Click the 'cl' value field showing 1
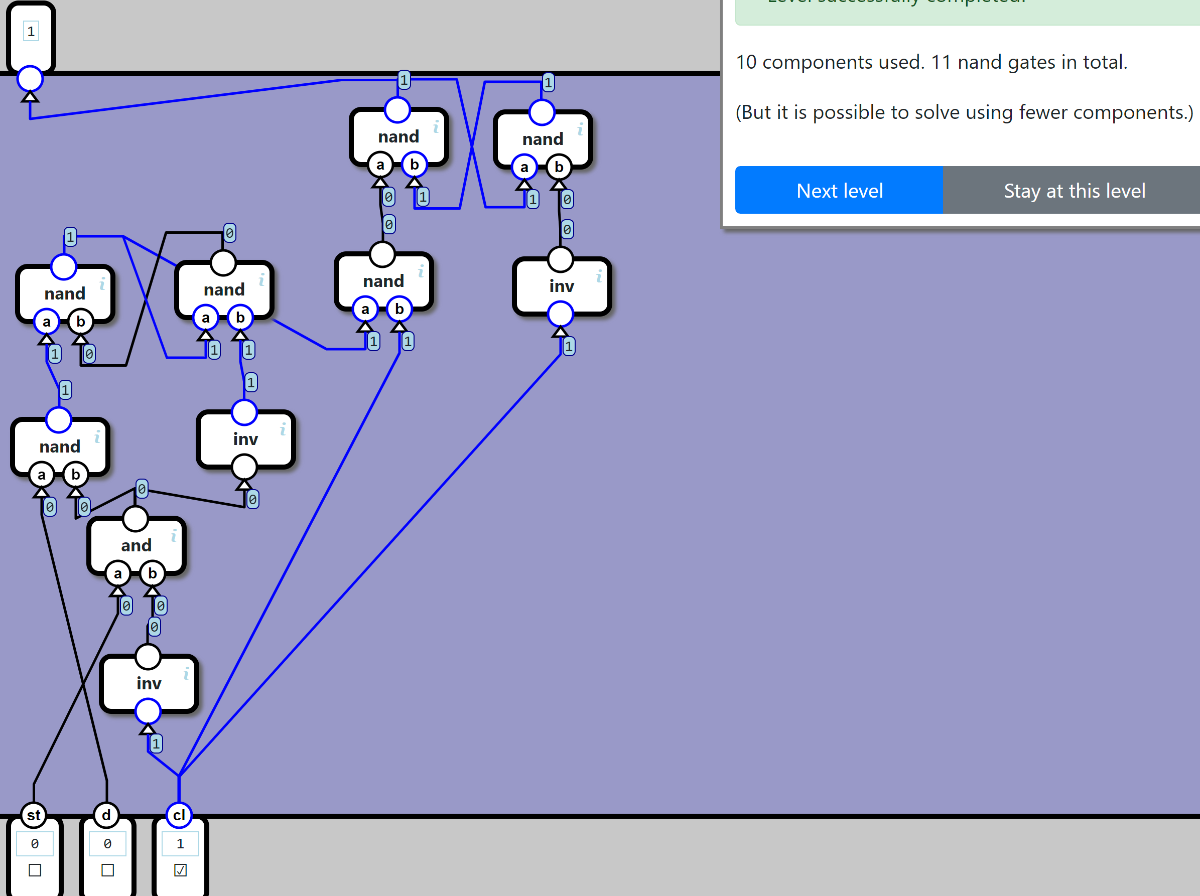 181,844
